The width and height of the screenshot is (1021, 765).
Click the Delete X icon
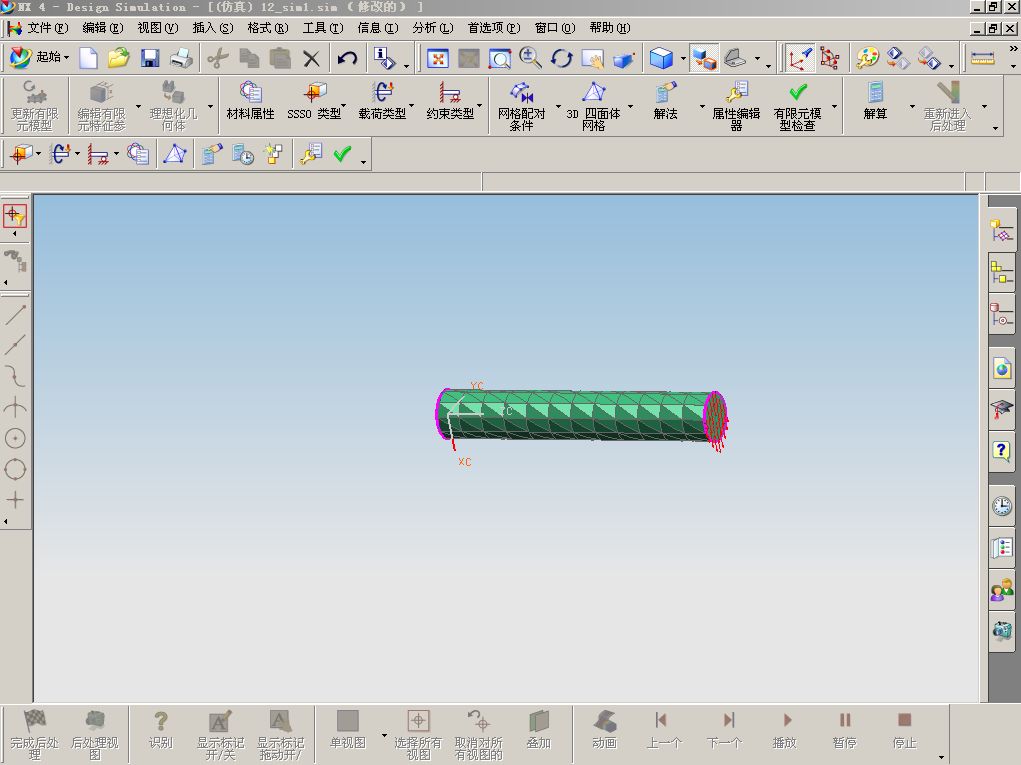(x=311, y=59)
